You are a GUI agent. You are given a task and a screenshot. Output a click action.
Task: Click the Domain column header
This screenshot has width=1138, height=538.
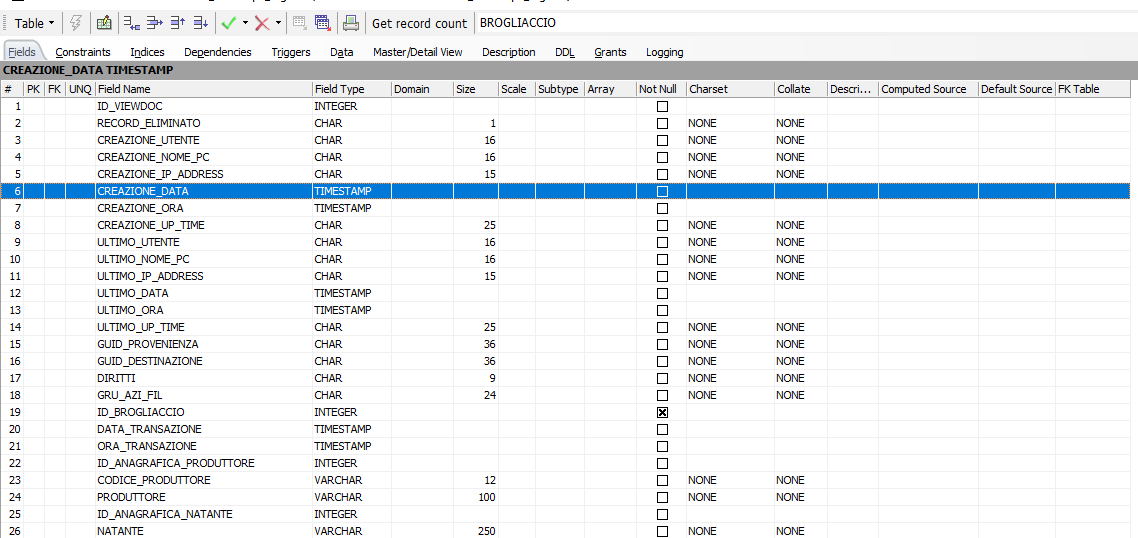pos(422,89)
